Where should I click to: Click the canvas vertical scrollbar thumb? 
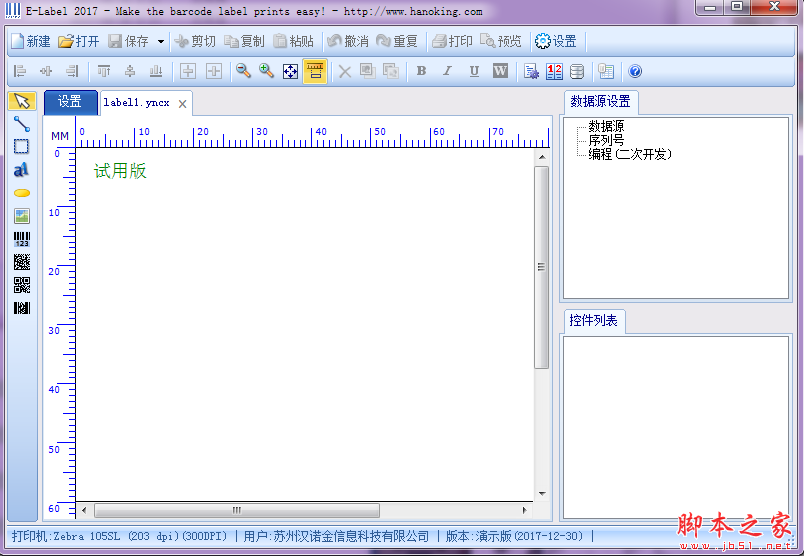541,267
